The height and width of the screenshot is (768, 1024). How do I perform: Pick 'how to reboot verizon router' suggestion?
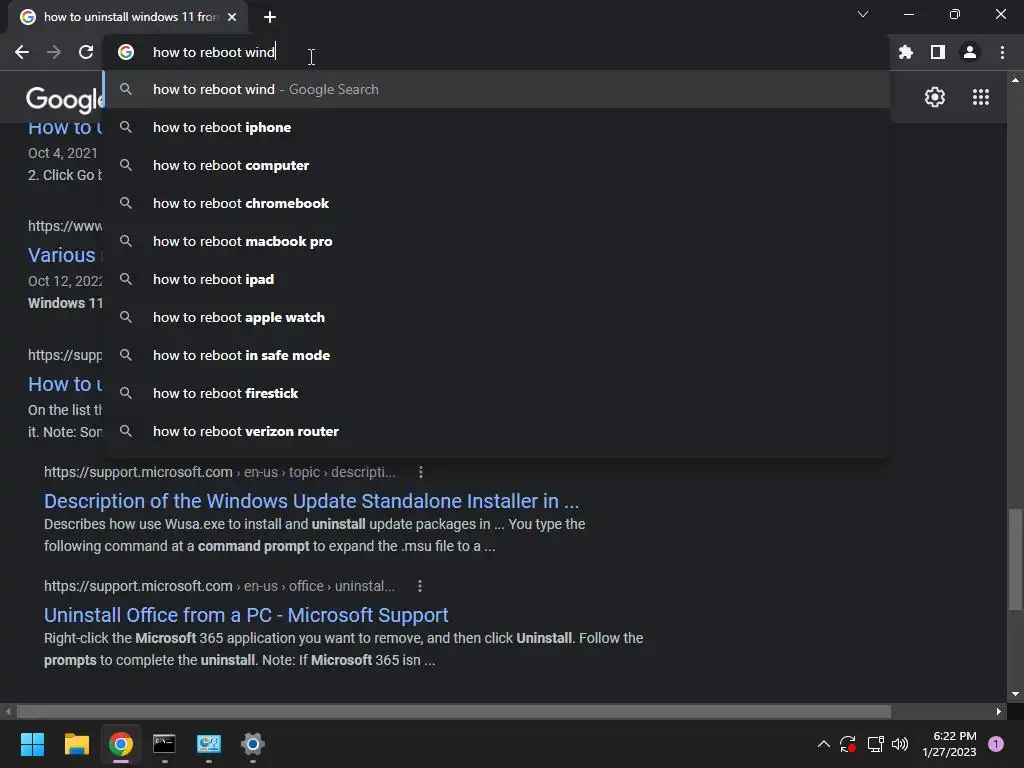point(496,430)
